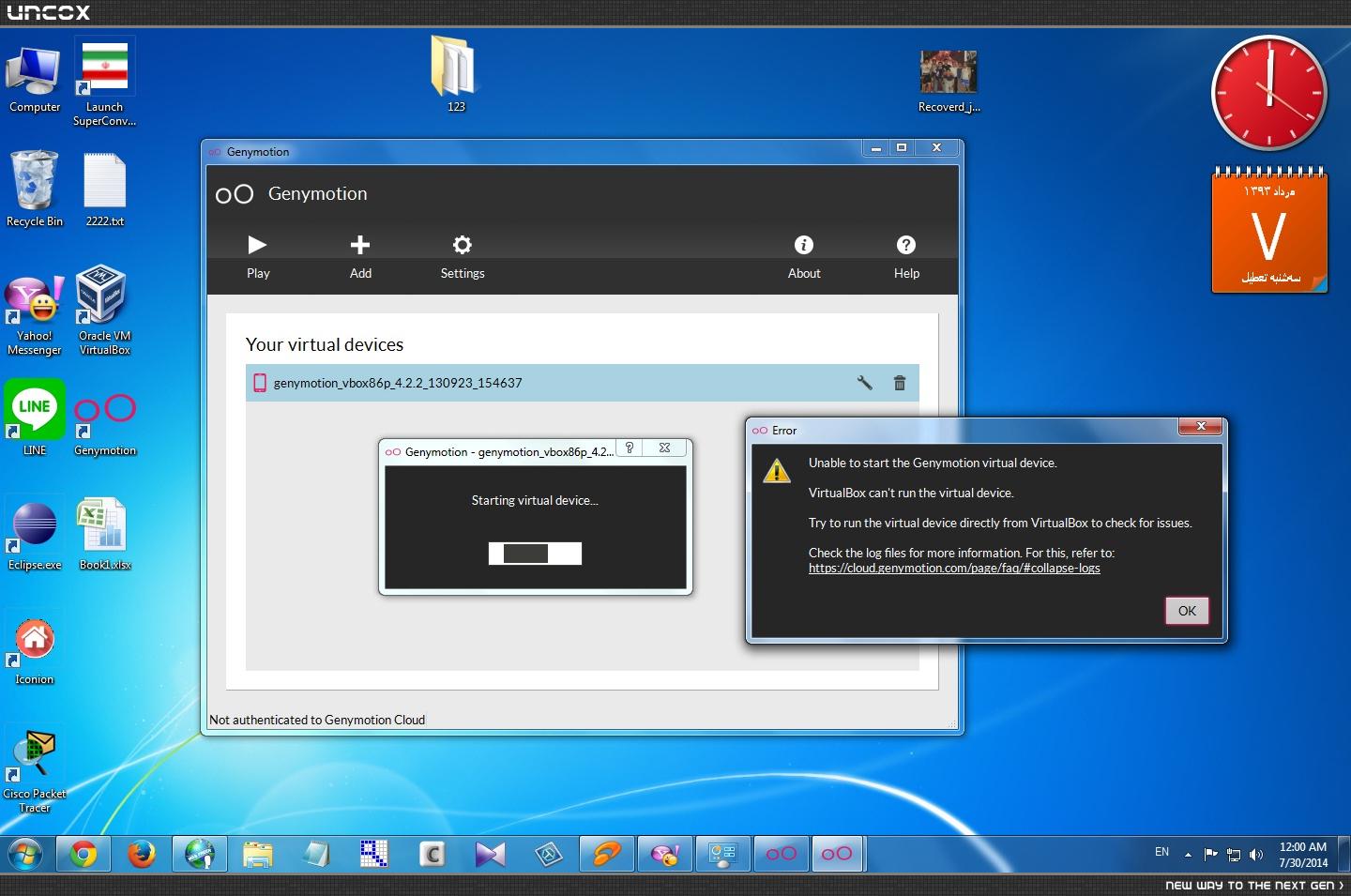Open Genymotion Settings
The width and height of the screenshot is (1351, 896).
click(x=463, y=257)
